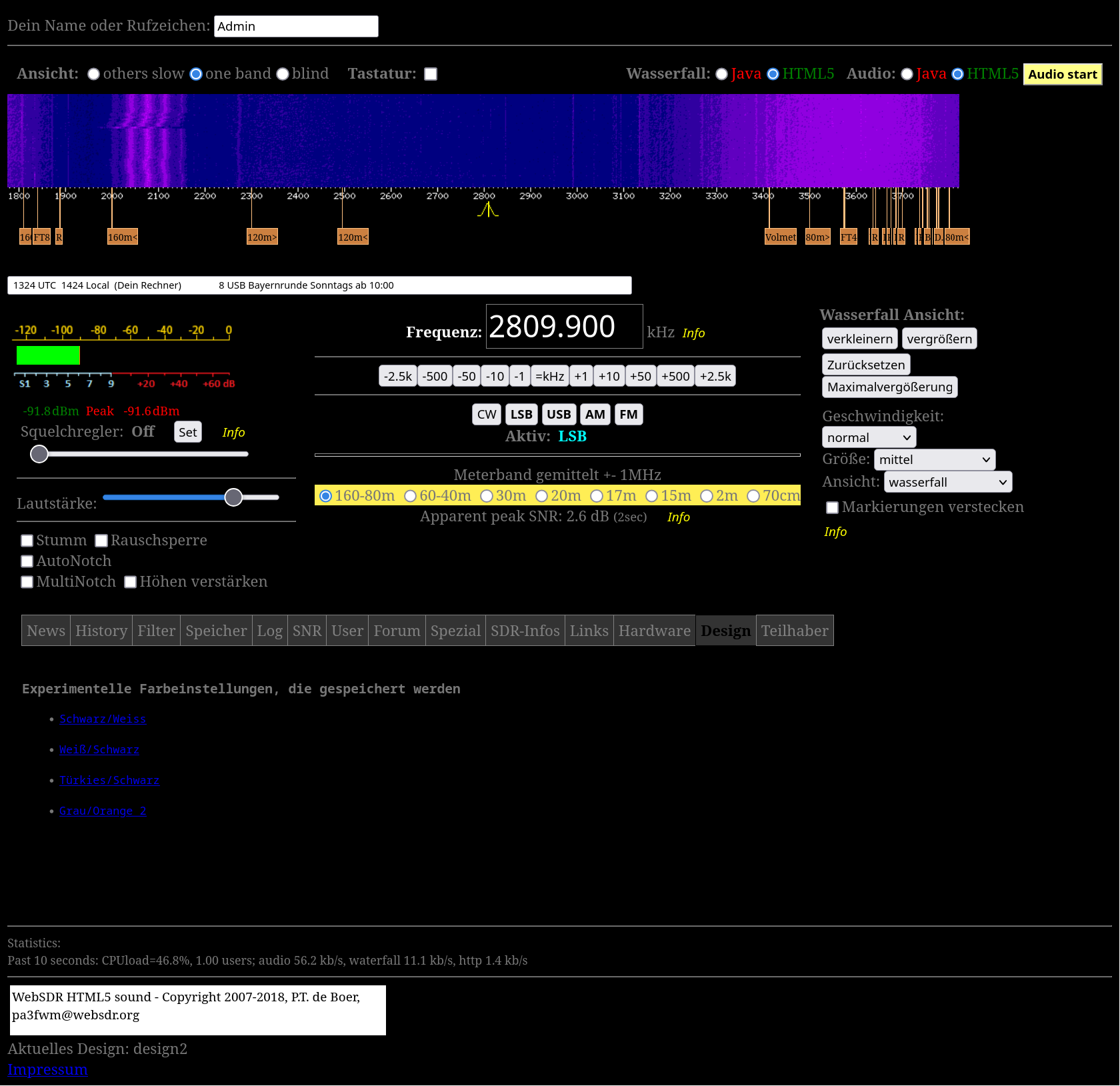Viewport: 1120px width, 1086px height.
Task: Click the +10 tuning button
Action: (x=609, y=376)
